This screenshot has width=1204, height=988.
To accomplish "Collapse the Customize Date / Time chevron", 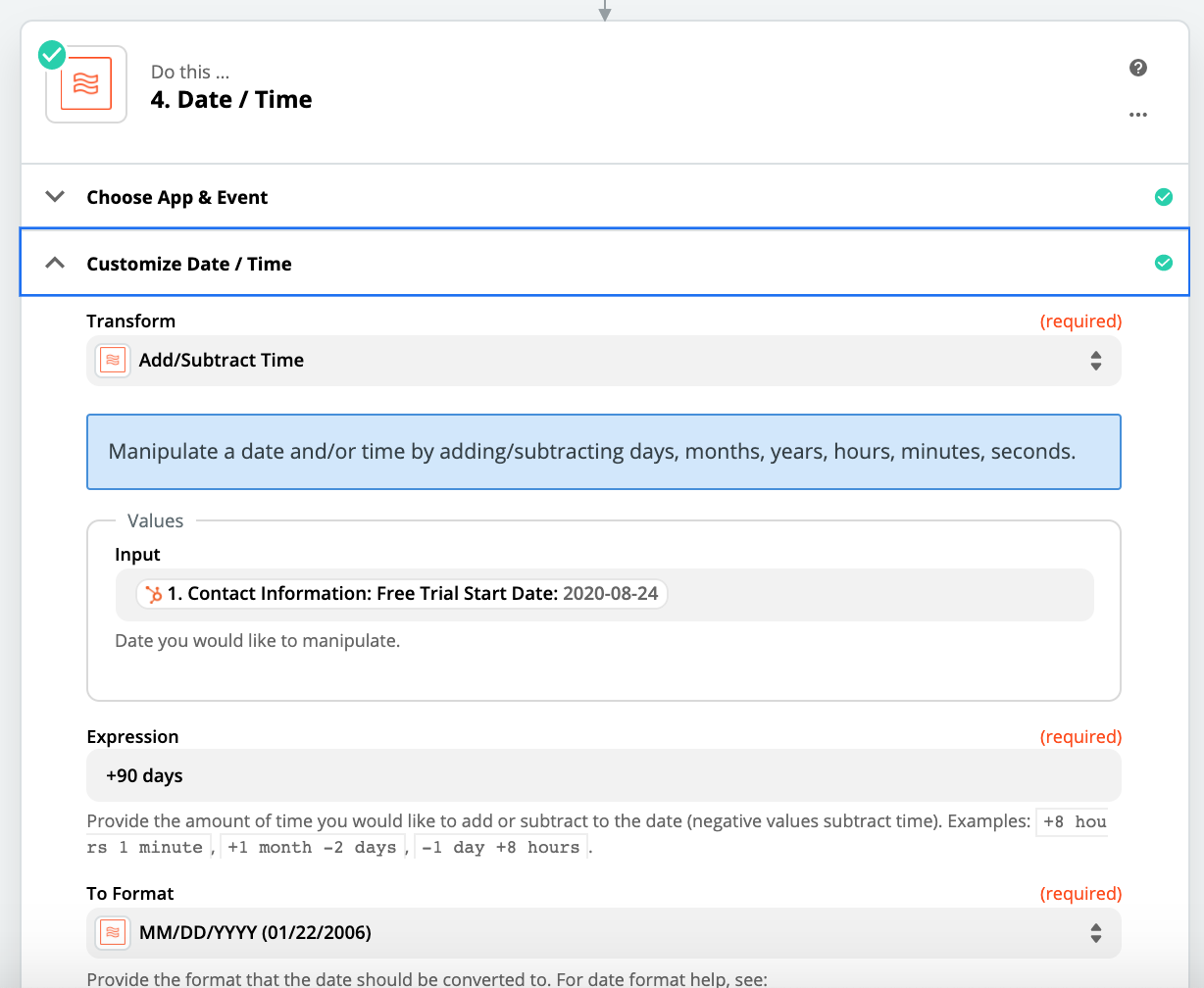I will coord(56,263).
